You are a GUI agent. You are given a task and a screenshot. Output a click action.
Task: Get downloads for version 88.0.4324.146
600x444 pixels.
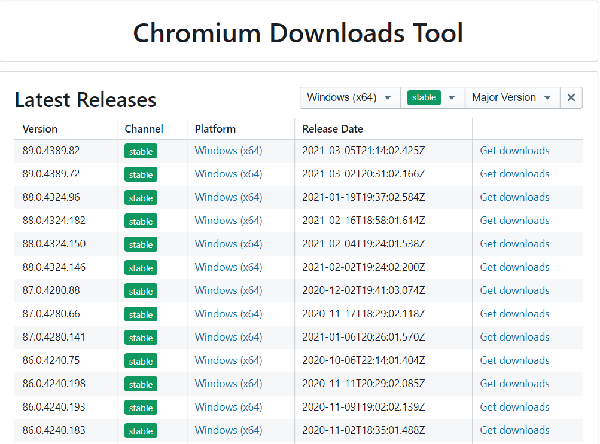coord(514,267)
